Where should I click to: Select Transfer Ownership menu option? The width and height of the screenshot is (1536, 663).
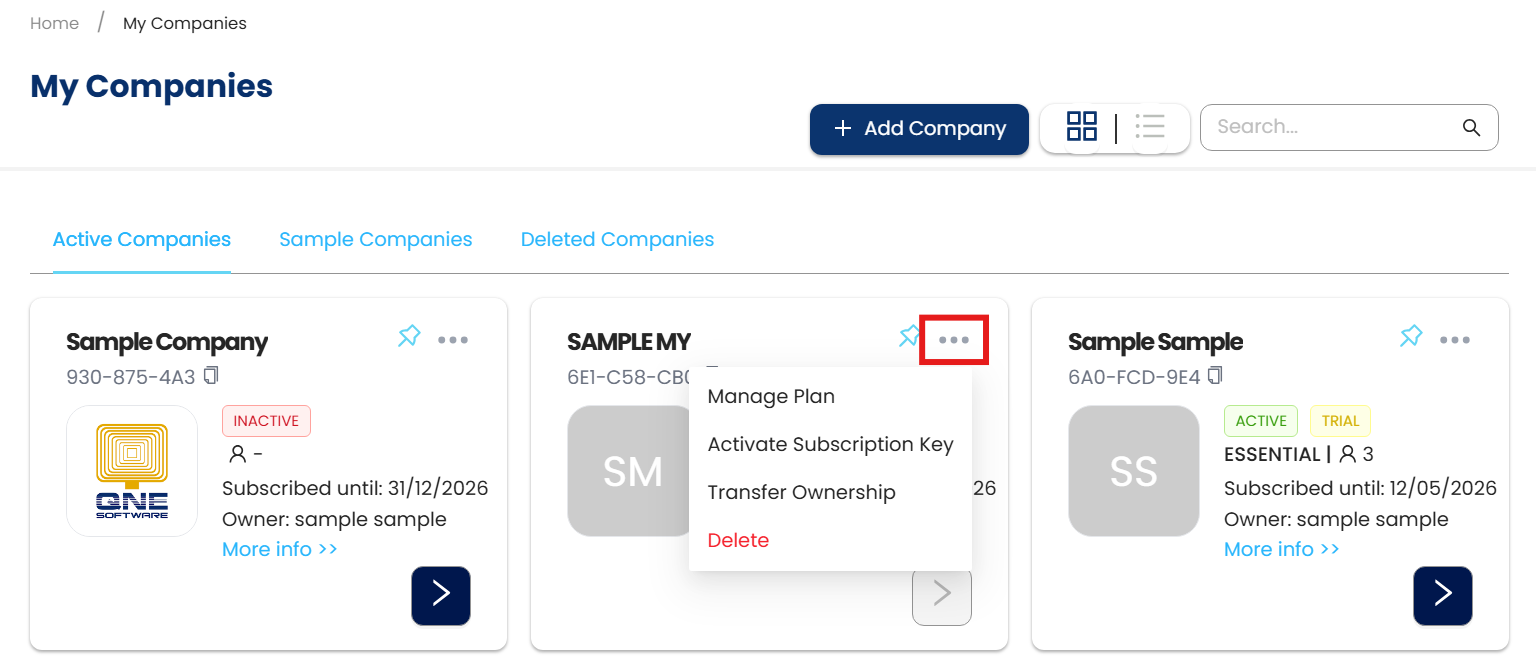tap(801, 492)
